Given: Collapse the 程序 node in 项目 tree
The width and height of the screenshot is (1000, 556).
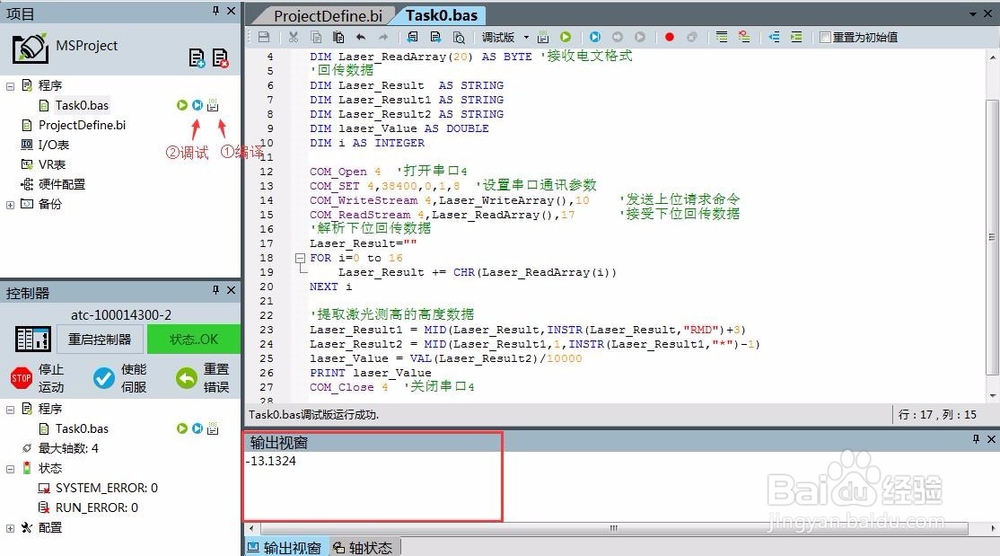Looking at the screenshot, I should coord(10,85).
